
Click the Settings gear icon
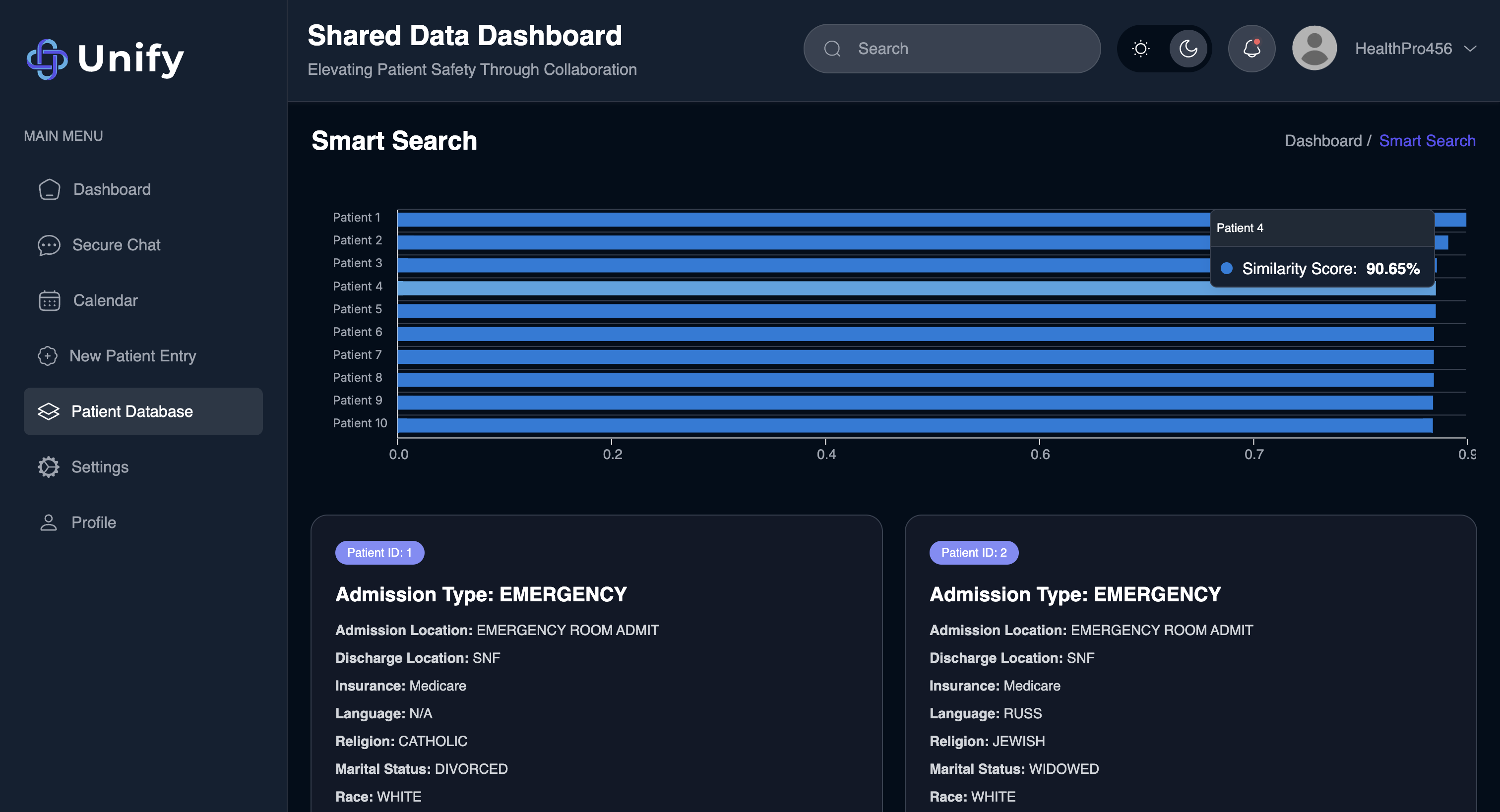tap(49, 467)
